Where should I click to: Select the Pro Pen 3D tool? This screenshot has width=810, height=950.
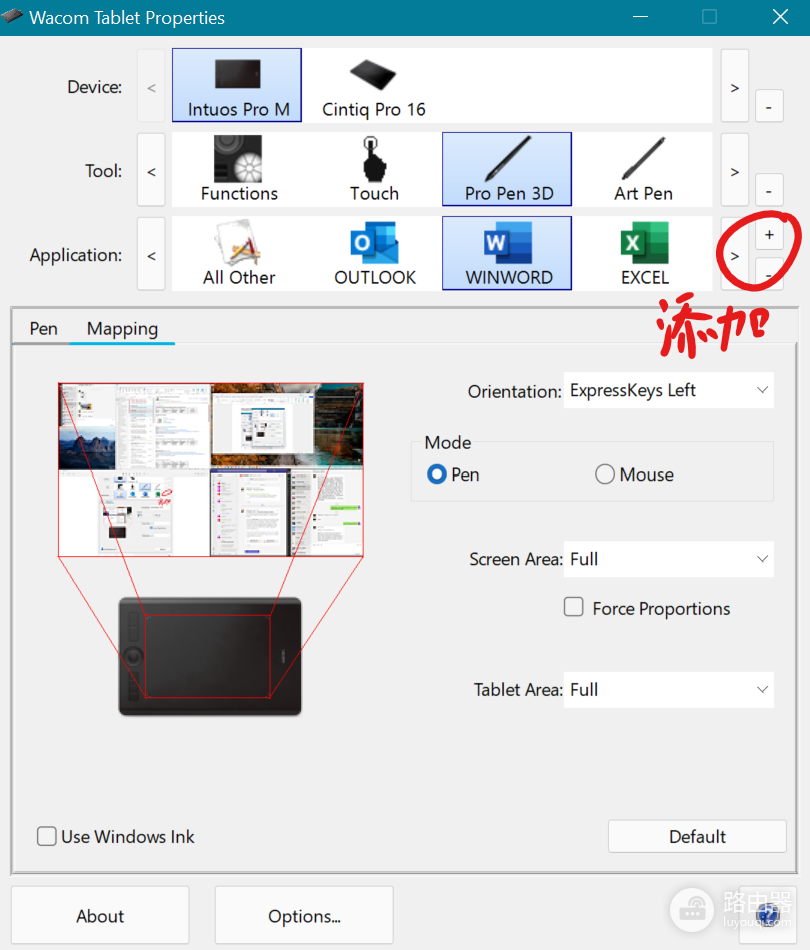click(507, 170)
